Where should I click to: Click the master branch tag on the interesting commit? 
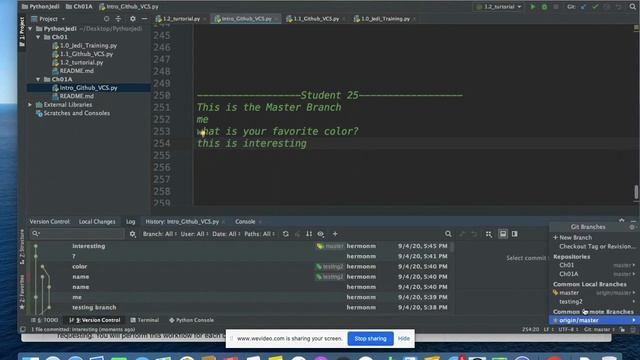(x=330, y=246)
